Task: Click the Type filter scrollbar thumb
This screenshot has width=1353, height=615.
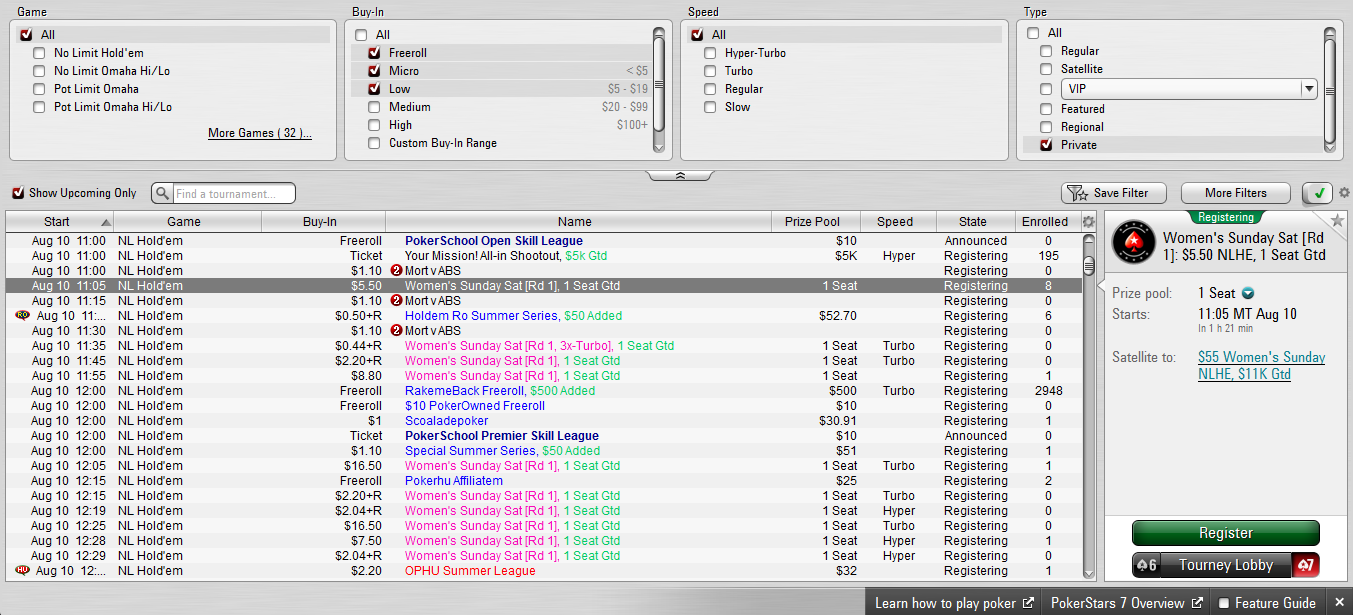Action: 1330,91
